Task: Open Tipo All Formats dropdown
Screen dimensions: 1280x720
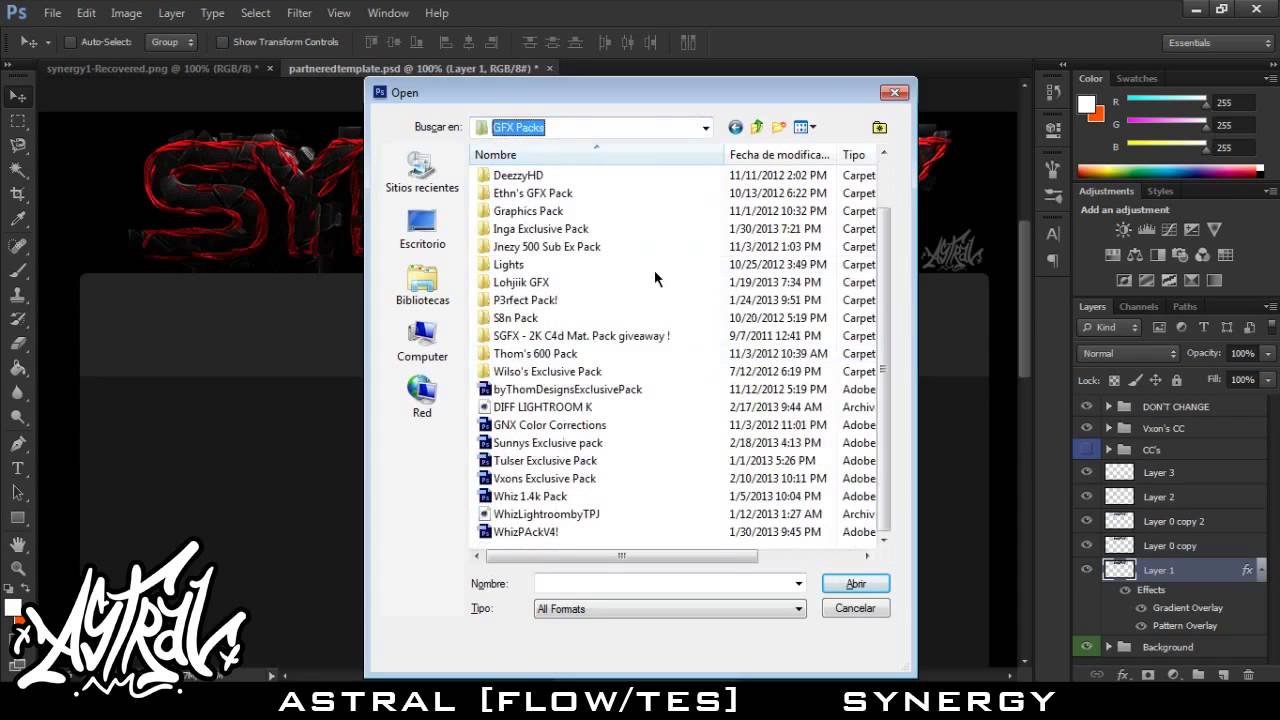Action: coord(799,609)
